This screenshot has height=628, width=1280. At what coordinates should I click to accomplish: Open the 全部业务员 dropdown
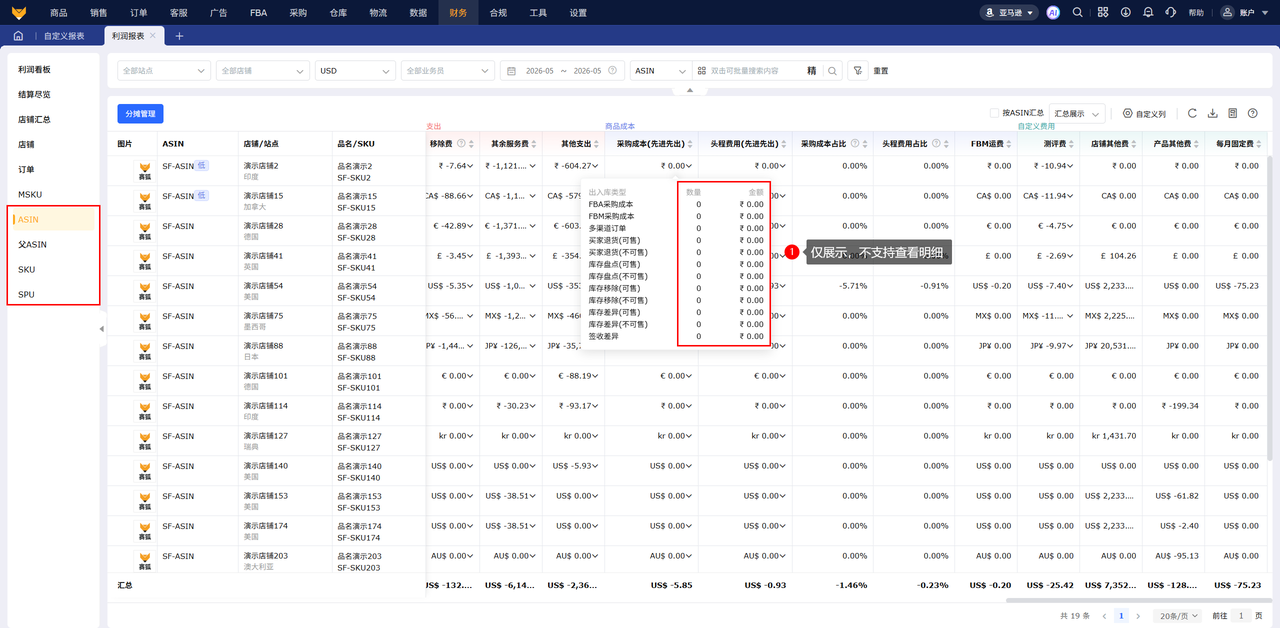point(447,71)
